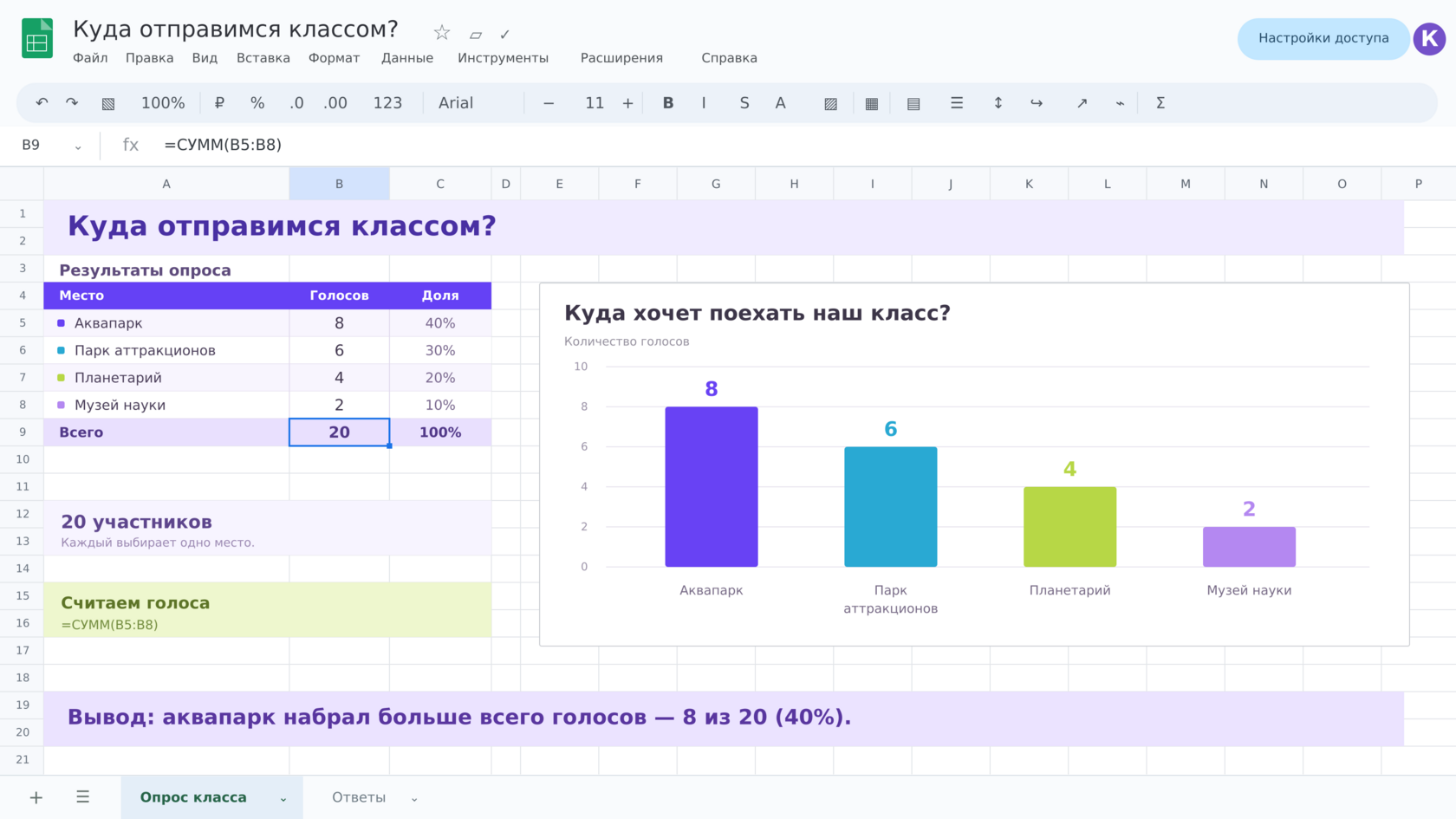Screen dimensions: 1456x819
Task: Insert a function with the Σ icon
Action: 1160,103
